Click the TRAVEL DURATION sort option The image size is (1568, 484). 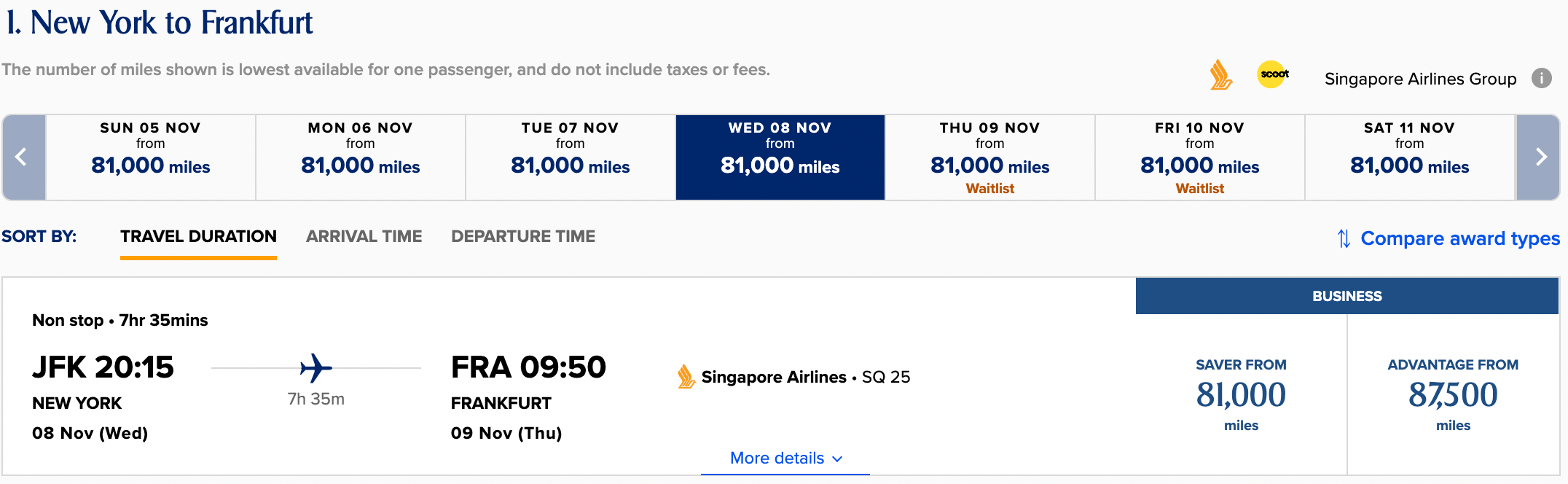(x=197, y=236)
